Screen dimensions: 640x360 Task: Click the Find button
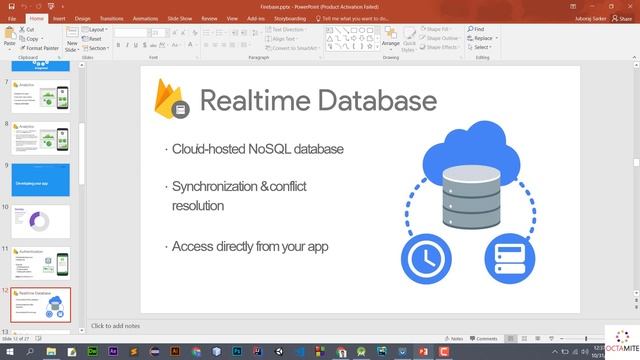(476, 29)
